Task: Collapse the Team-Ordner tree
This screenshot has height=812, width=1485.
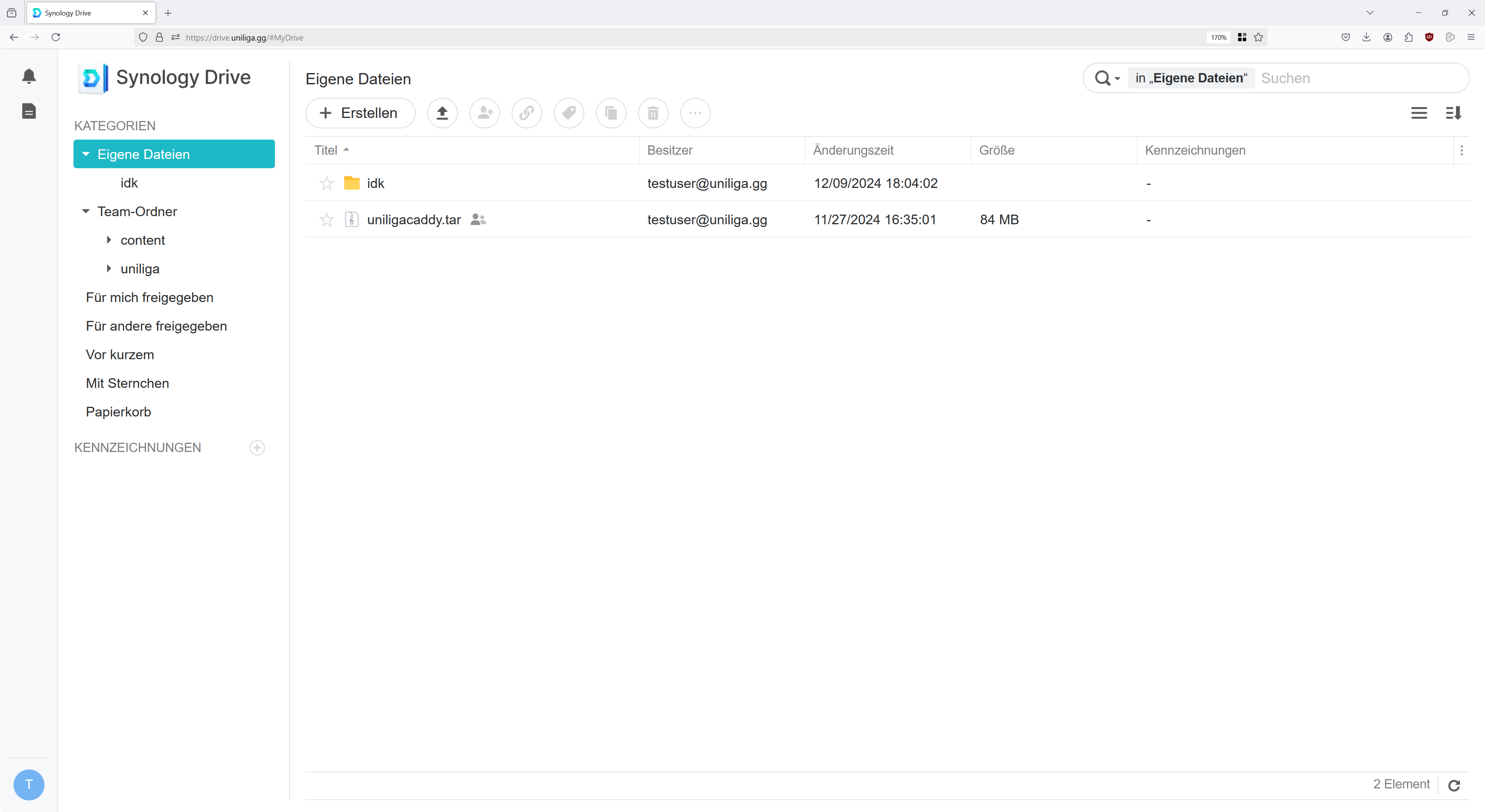Action: pos(86,212)
